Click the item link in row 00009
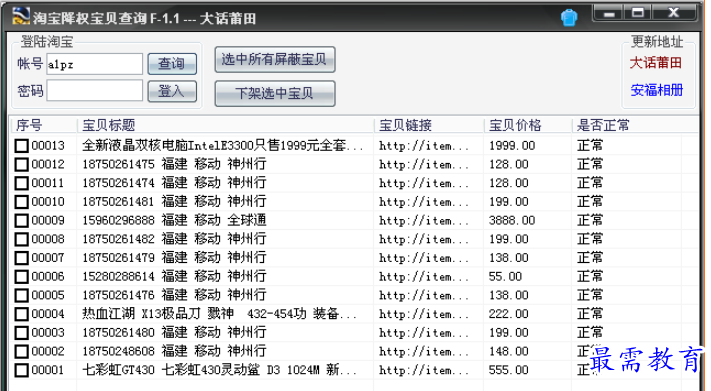Image resolution: width=711 pixels, height=391 pixels. coord(424,221)
